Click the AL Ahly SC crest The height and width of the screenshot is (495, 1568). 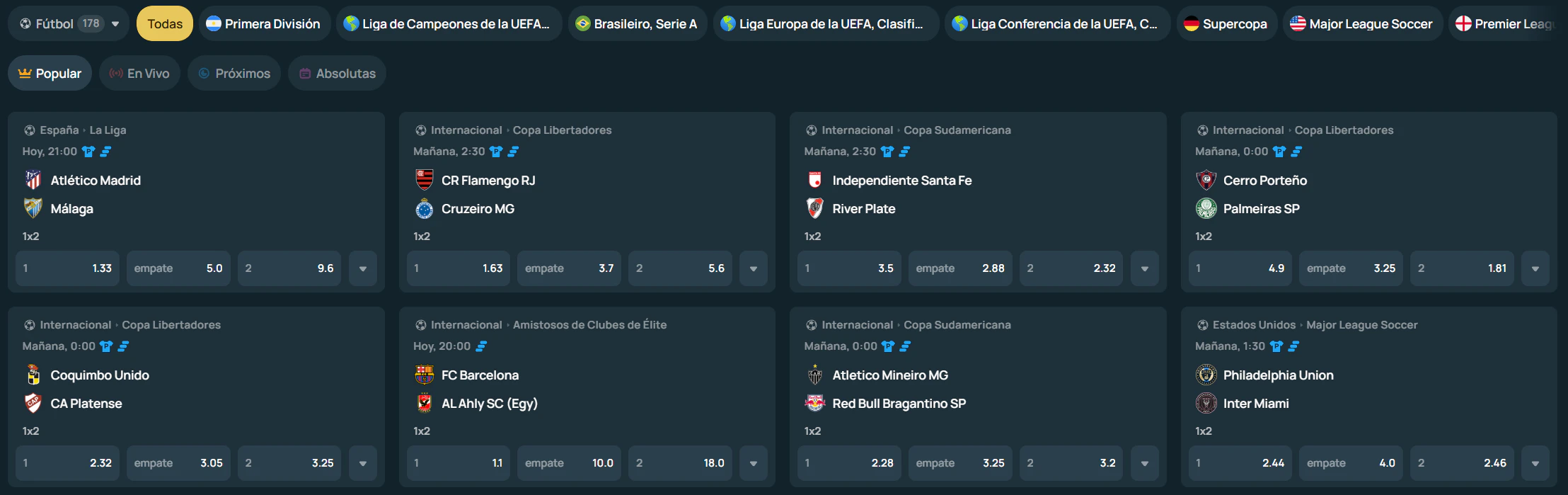coord(425,403)
